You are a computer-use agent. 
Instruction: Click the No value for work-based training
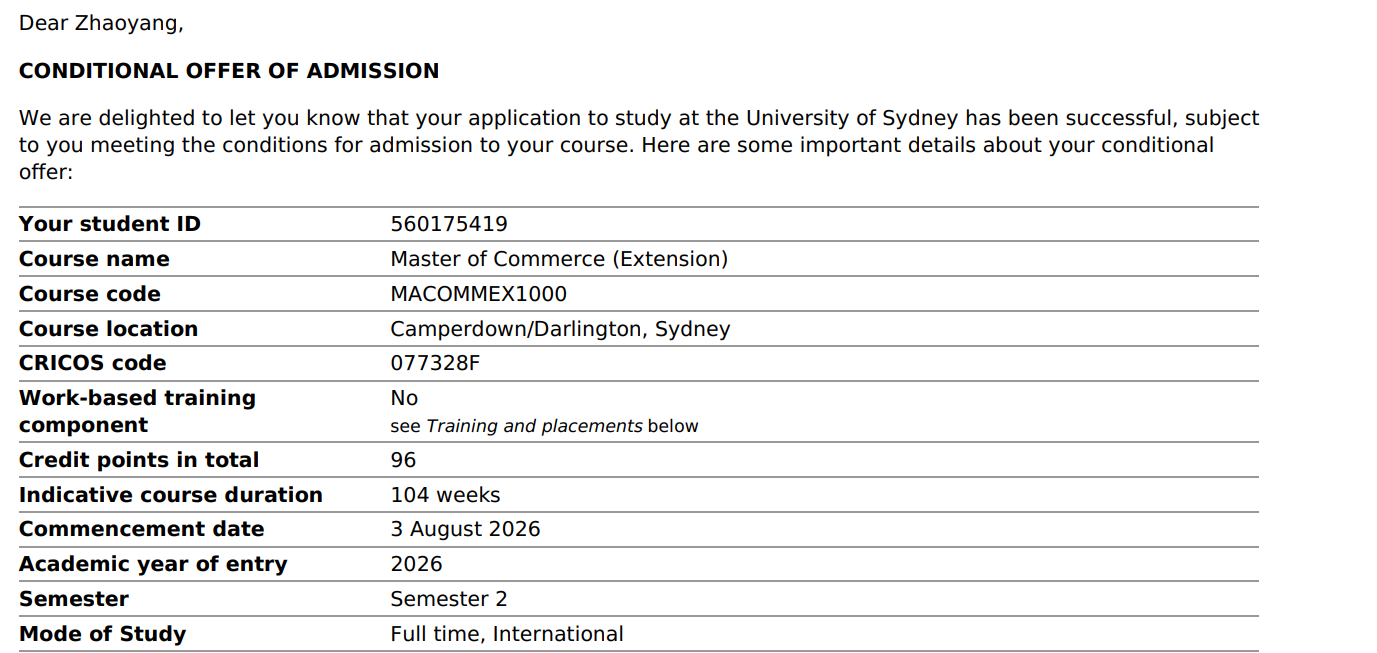[404, 398]
